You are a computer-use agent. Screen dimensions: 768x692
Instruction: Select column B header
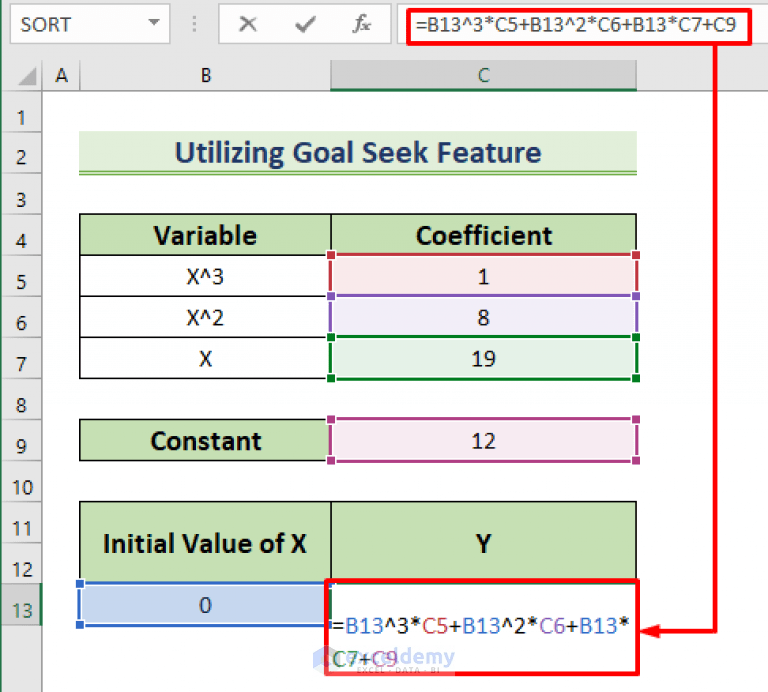(x=205, y=75)
